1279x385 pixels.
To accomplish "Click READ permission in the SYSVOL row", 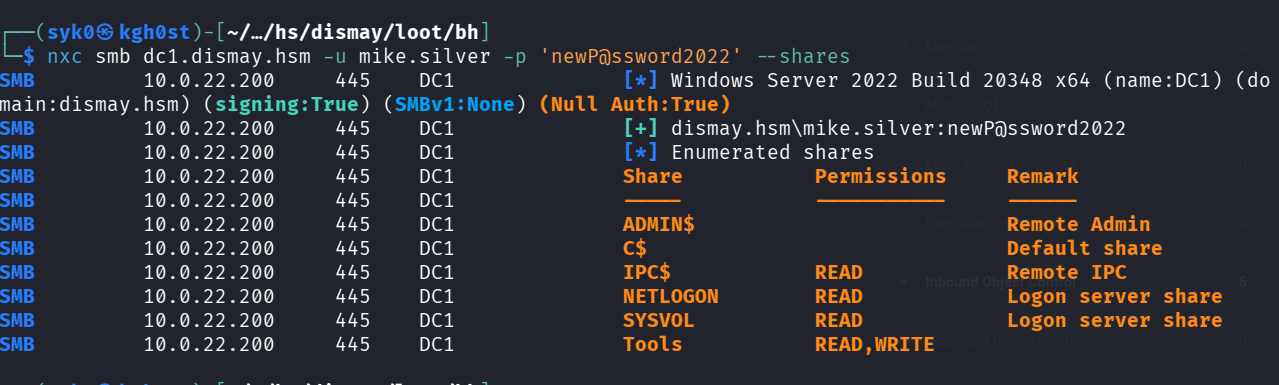I will 839,321.
